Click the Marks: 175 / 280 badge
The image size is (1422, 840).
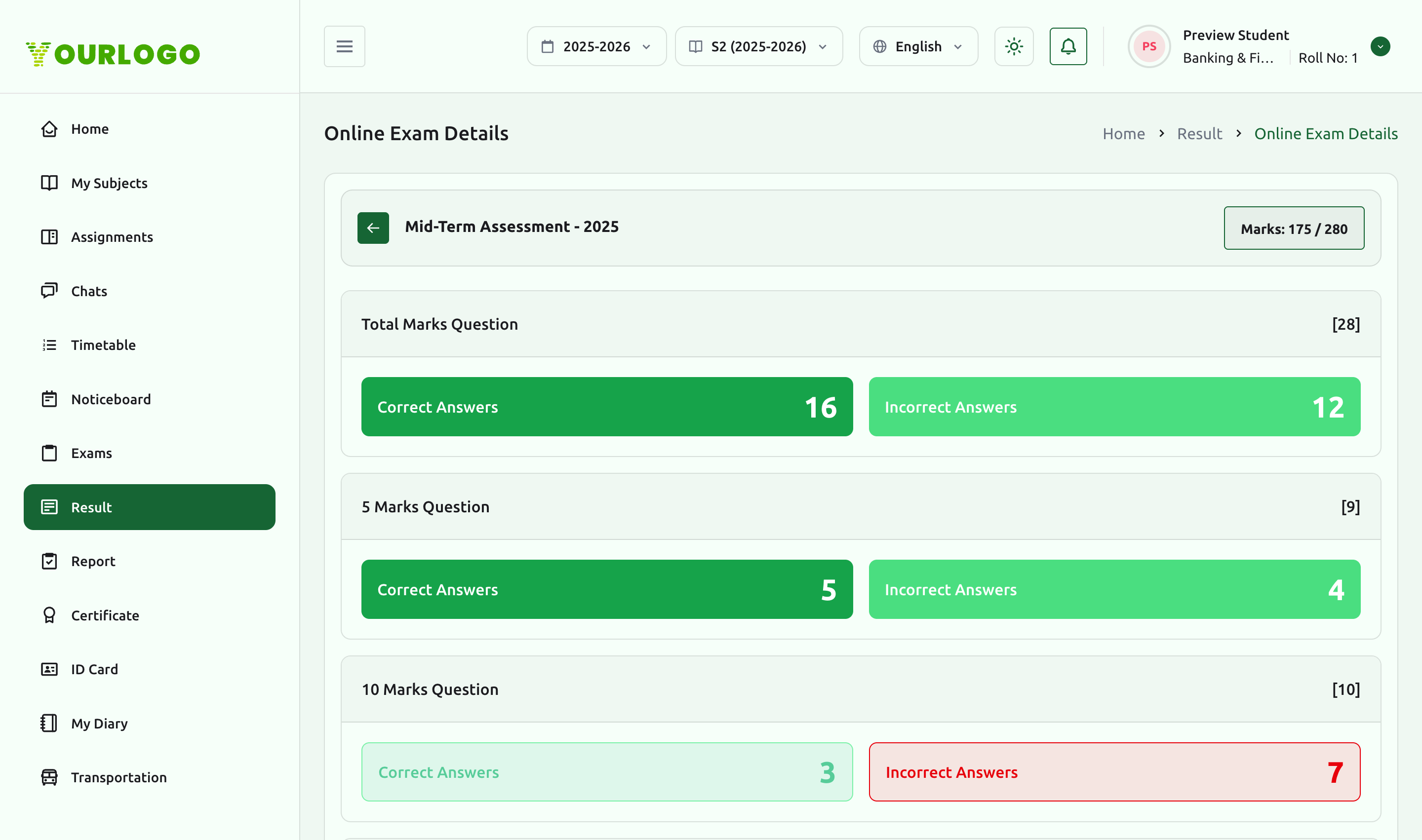[x=1294, y=228]
